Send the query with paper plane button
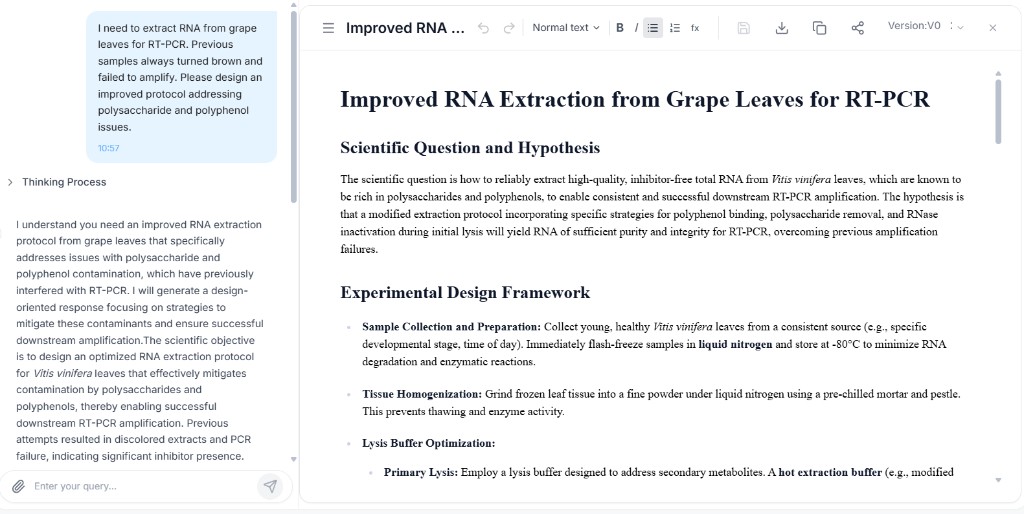Image resolution: width=1024 pixels, height=514 pixels. (x=270, y=486)
